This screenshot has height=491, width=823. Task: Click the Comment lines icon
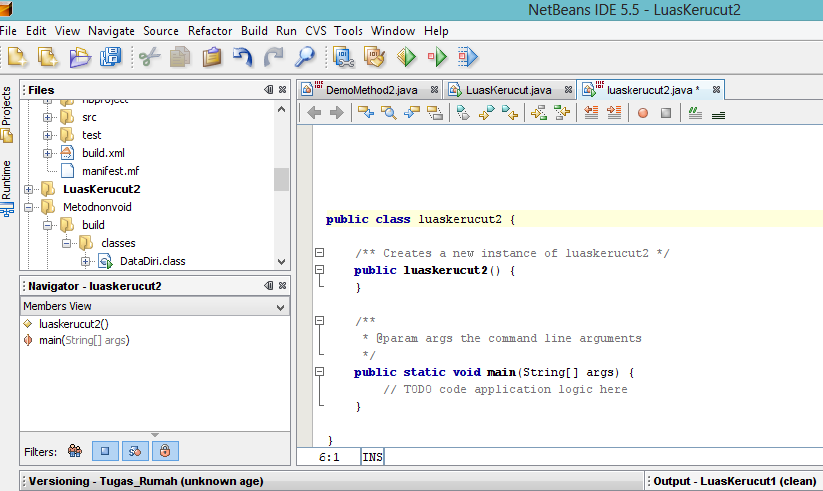click(x=695, y=112)
